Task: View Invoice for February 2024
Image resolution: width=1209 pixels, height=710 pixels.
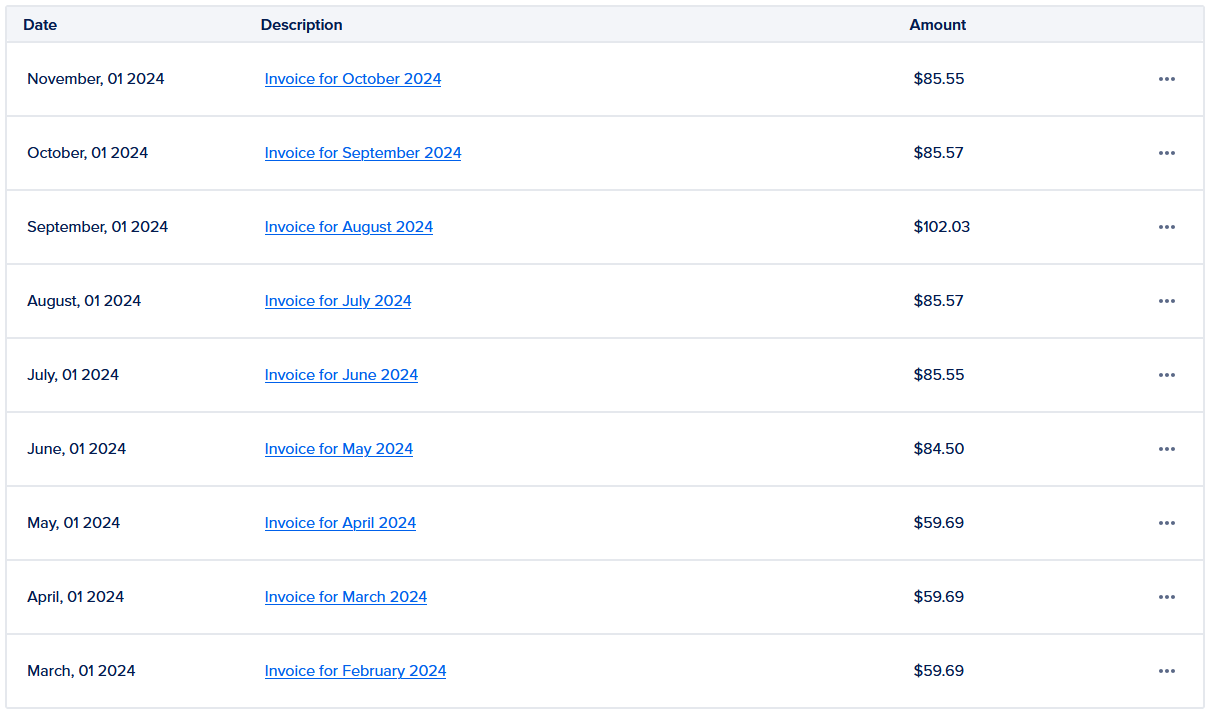Action: pos(355,671)
